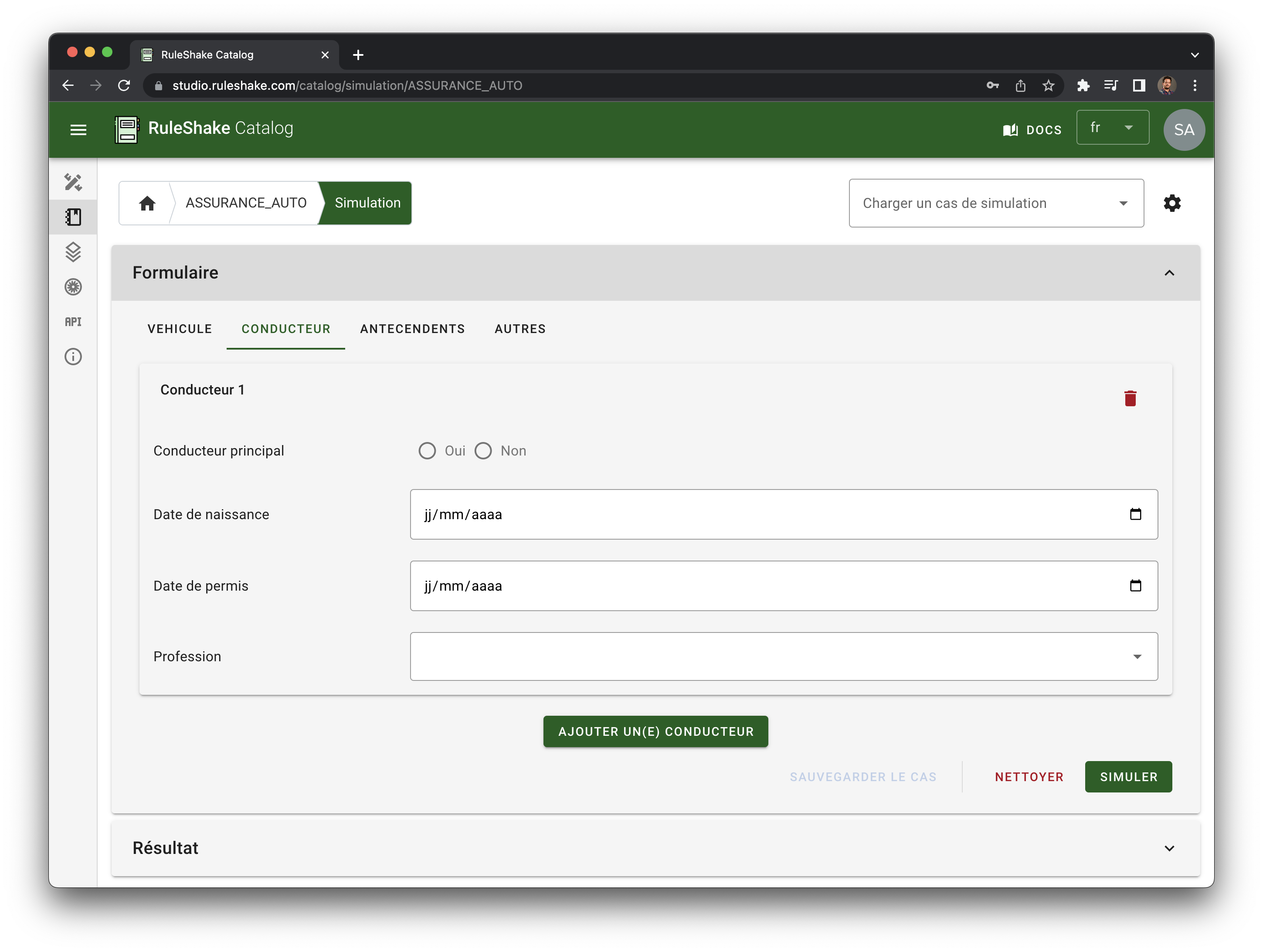
Task: Click the home breadcrumb icon
Action: (x=147, y=203)
